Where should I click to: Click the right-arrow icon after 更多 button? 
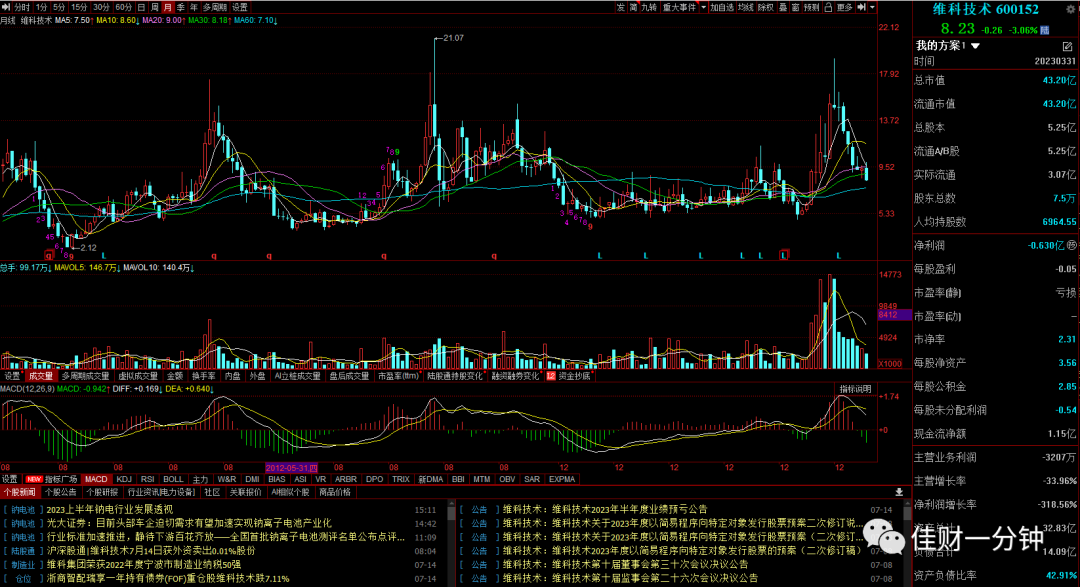point(861,7)
